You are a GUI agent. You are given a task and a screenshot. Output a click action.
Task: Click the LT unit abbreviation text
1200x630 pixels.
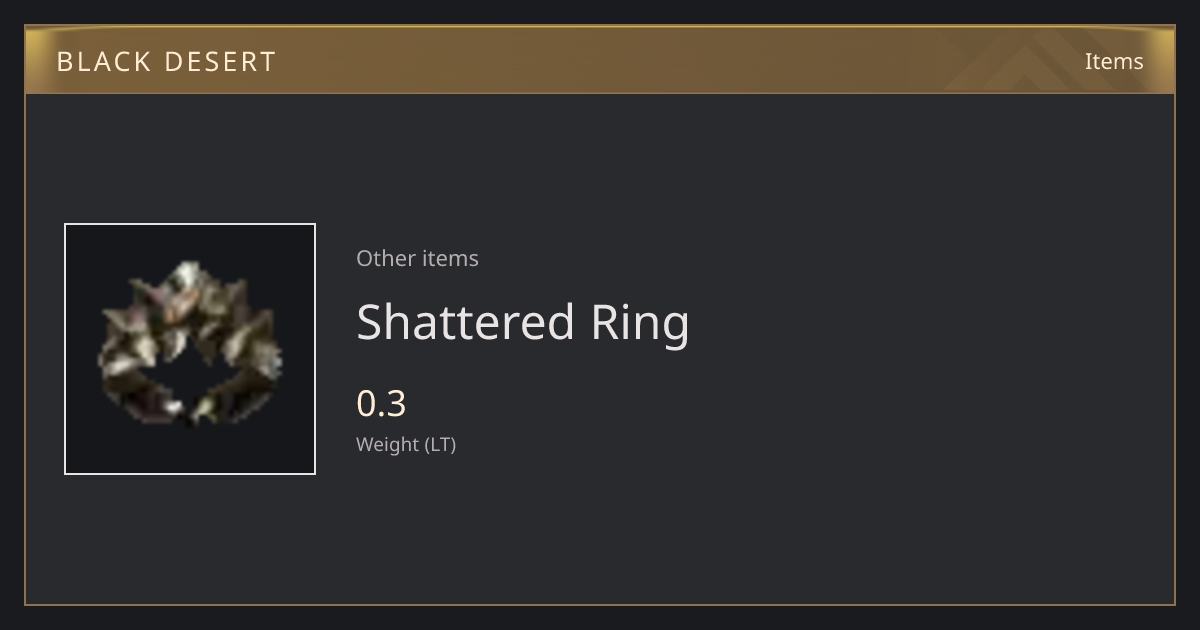click(x=440, y=444)
